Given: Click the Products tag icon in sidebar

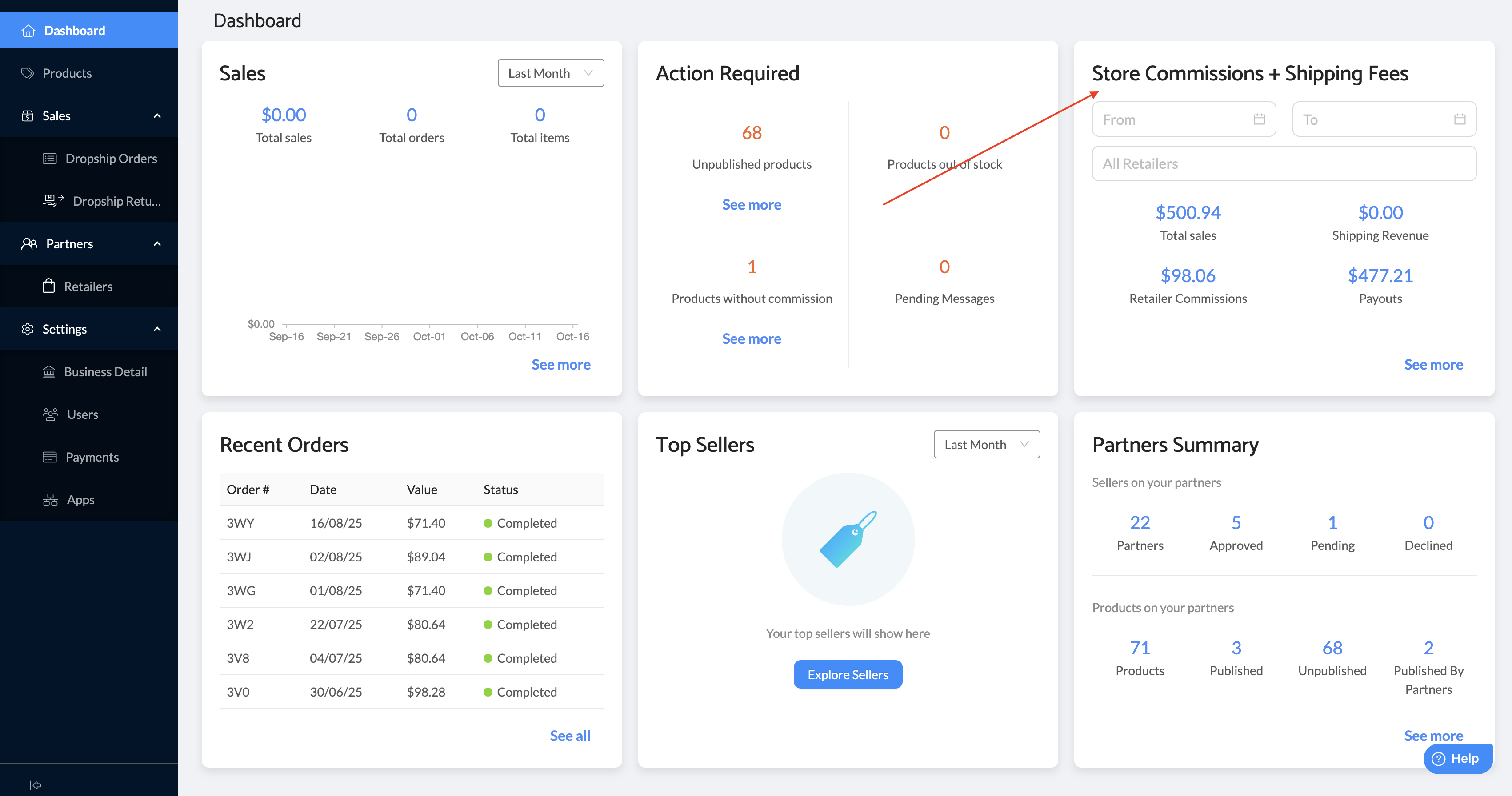Looking at the screenshot, I should coord(27,73).
